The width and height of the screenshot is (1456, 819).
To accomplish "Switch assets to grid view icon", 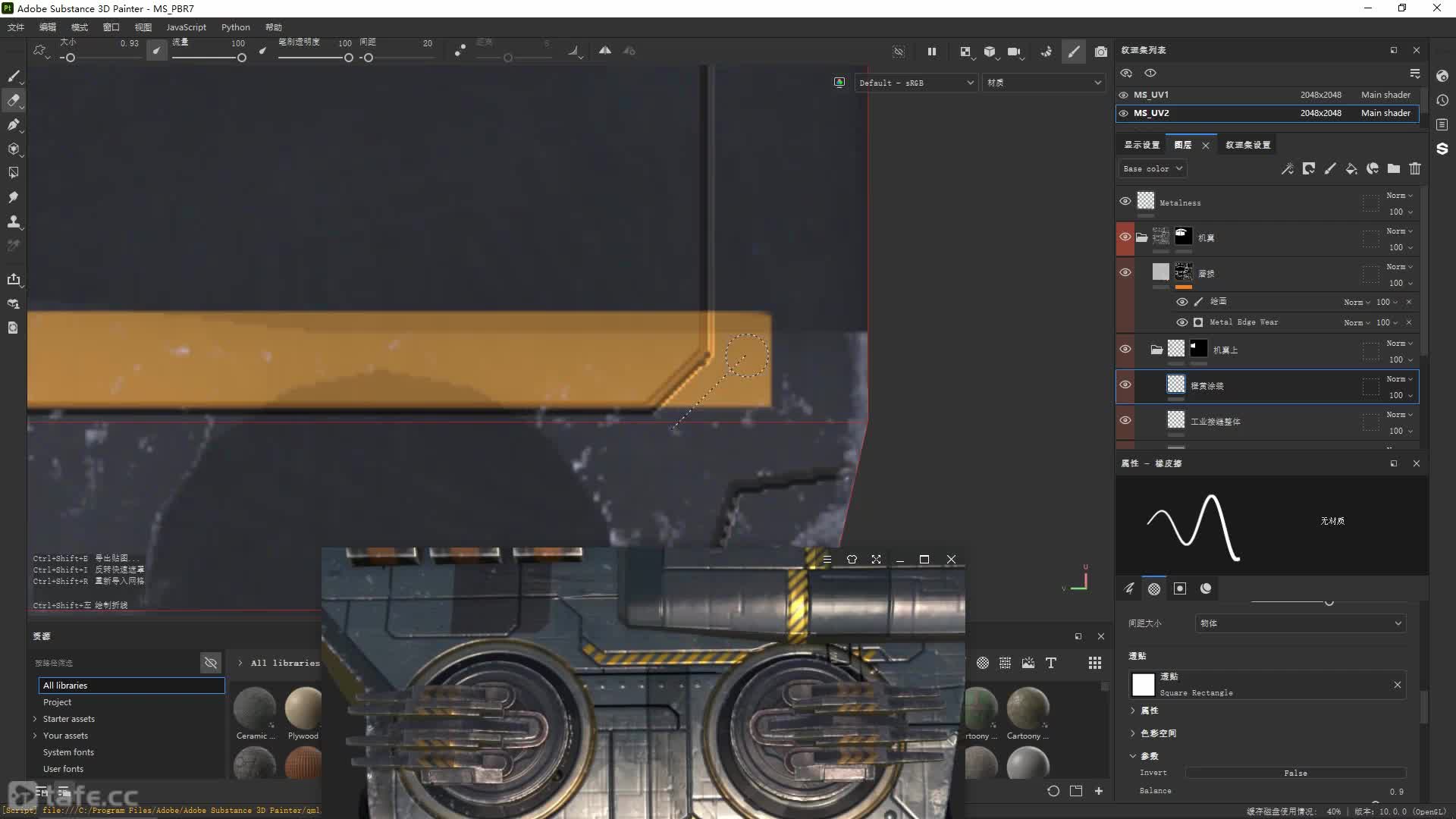I will 1094,663.
